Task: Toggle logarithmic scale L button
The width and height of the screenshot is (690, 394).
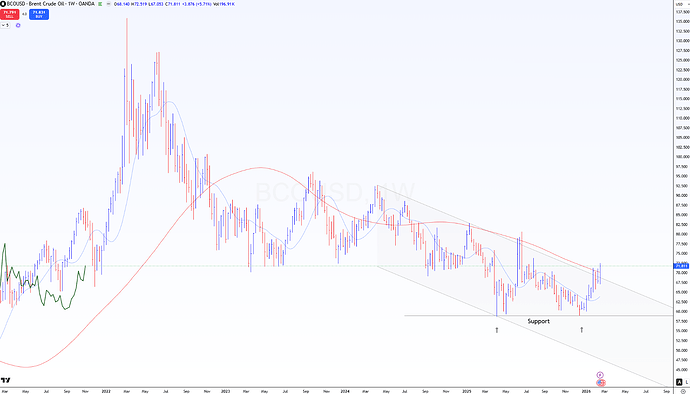Action: click(x=686, y=382)
